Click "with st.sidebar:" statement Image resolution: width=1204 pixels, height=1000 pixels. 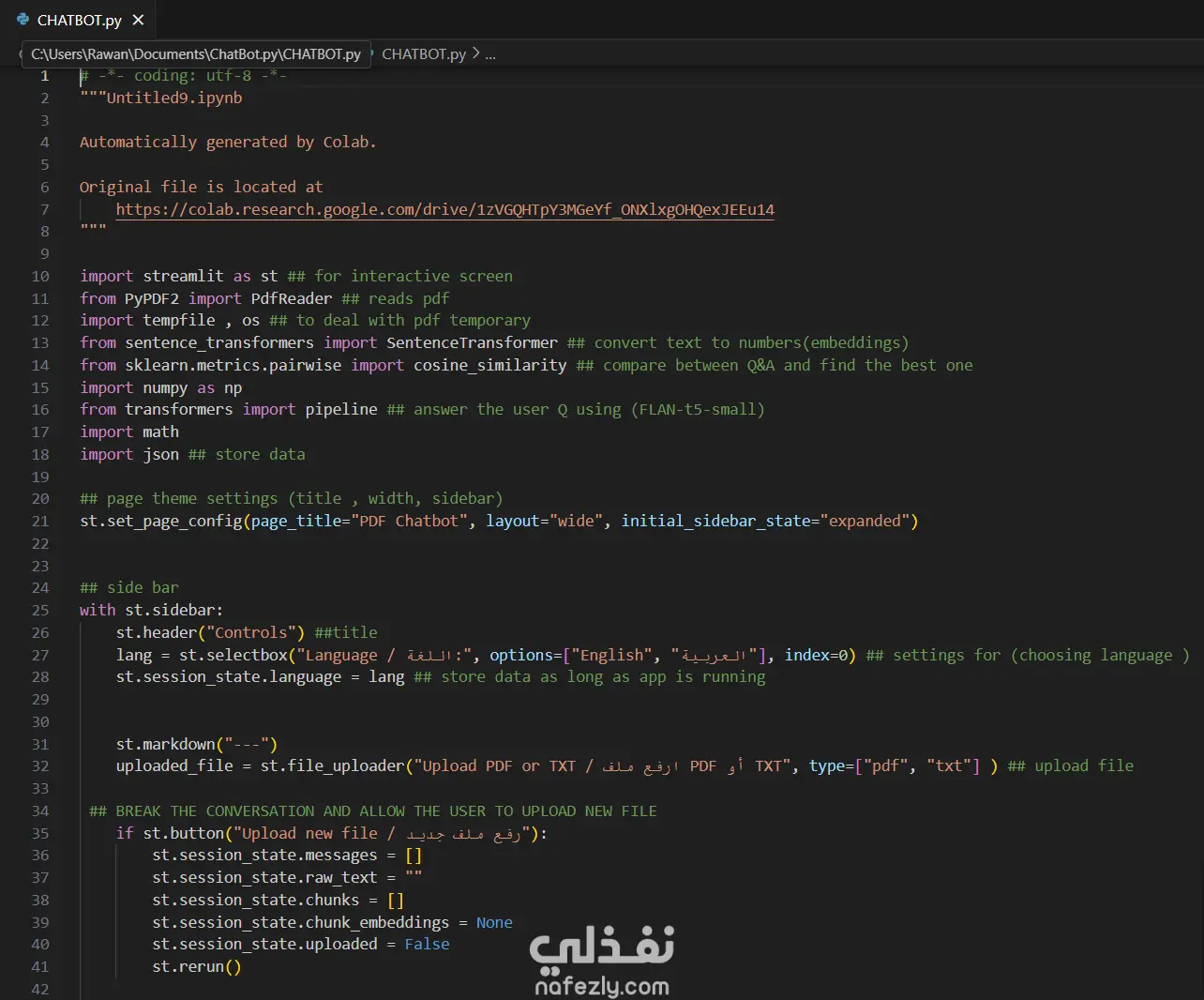tap(152, 611)
